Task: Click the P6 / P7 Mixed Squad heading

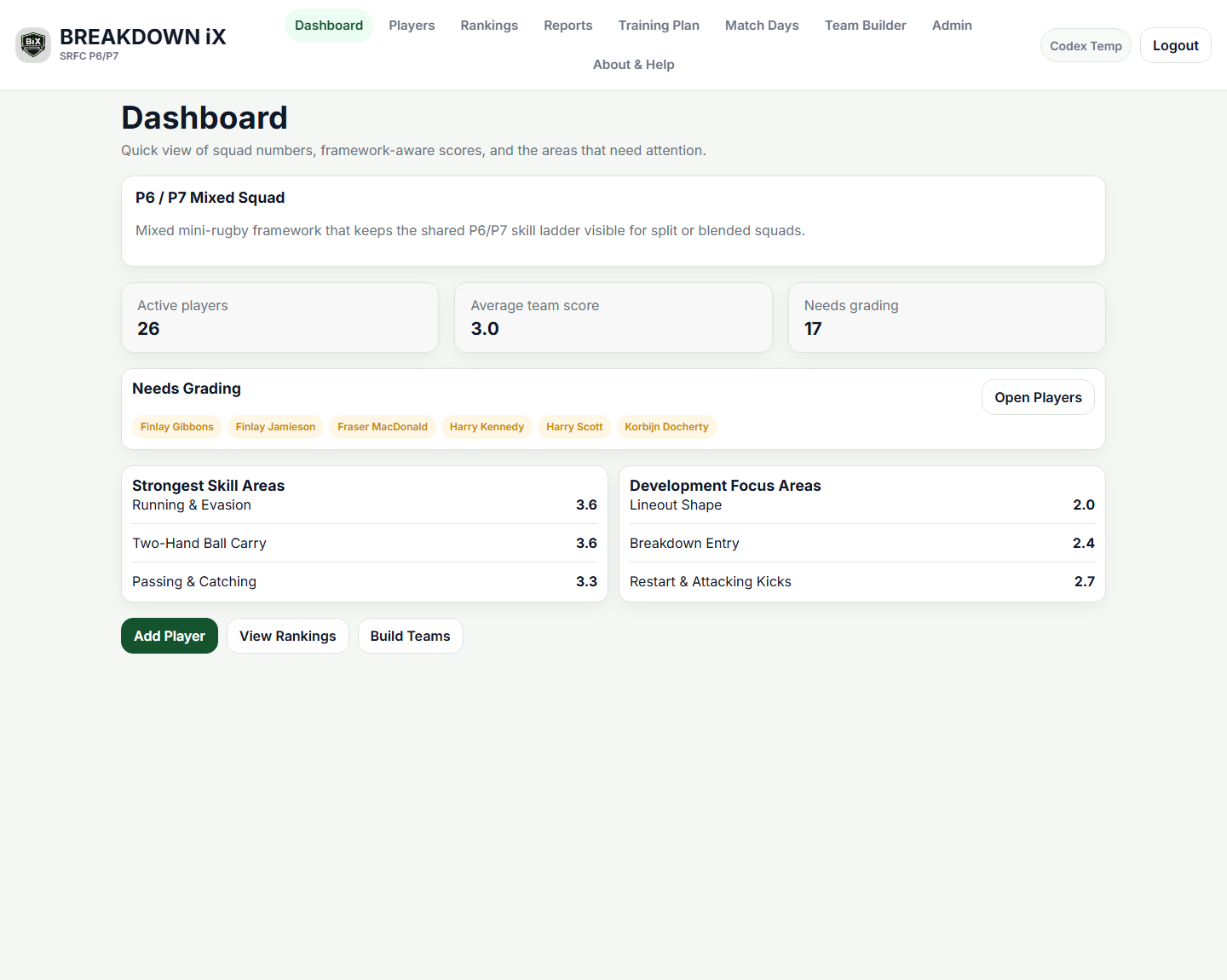Action: pyautogui.click(x=210, y=198)
